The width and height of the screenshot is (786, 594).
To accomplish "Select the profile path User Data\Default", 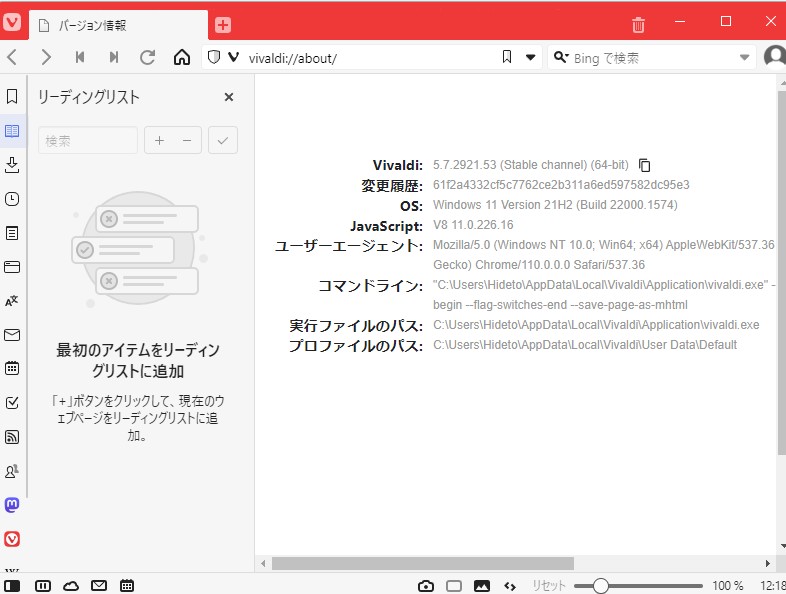I will tap(585, 345).
